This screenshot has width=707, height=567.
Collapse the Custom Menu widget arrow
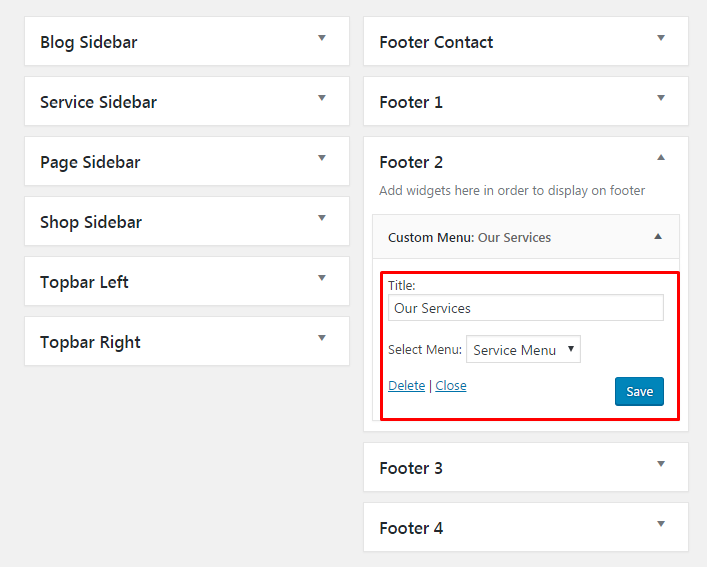pos(658,237)
